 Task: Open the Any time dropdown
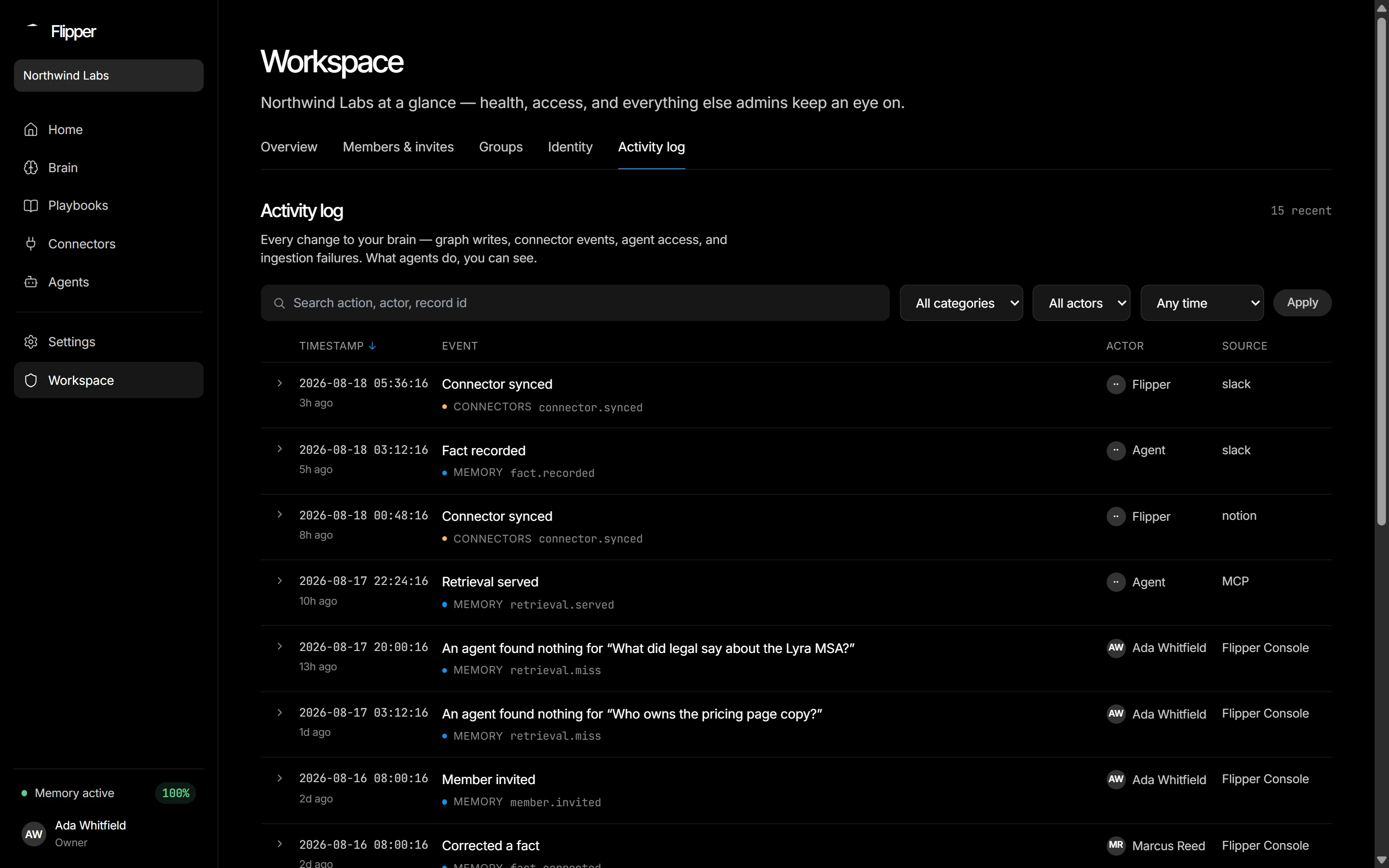click(x=1202, y=303)
